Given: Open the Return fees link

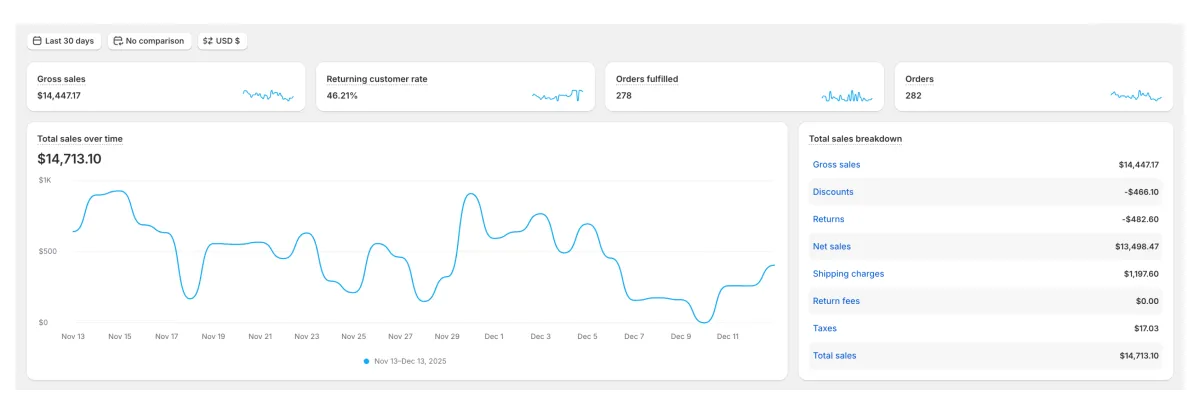Looking at the screenshot, I should [836, 301].
